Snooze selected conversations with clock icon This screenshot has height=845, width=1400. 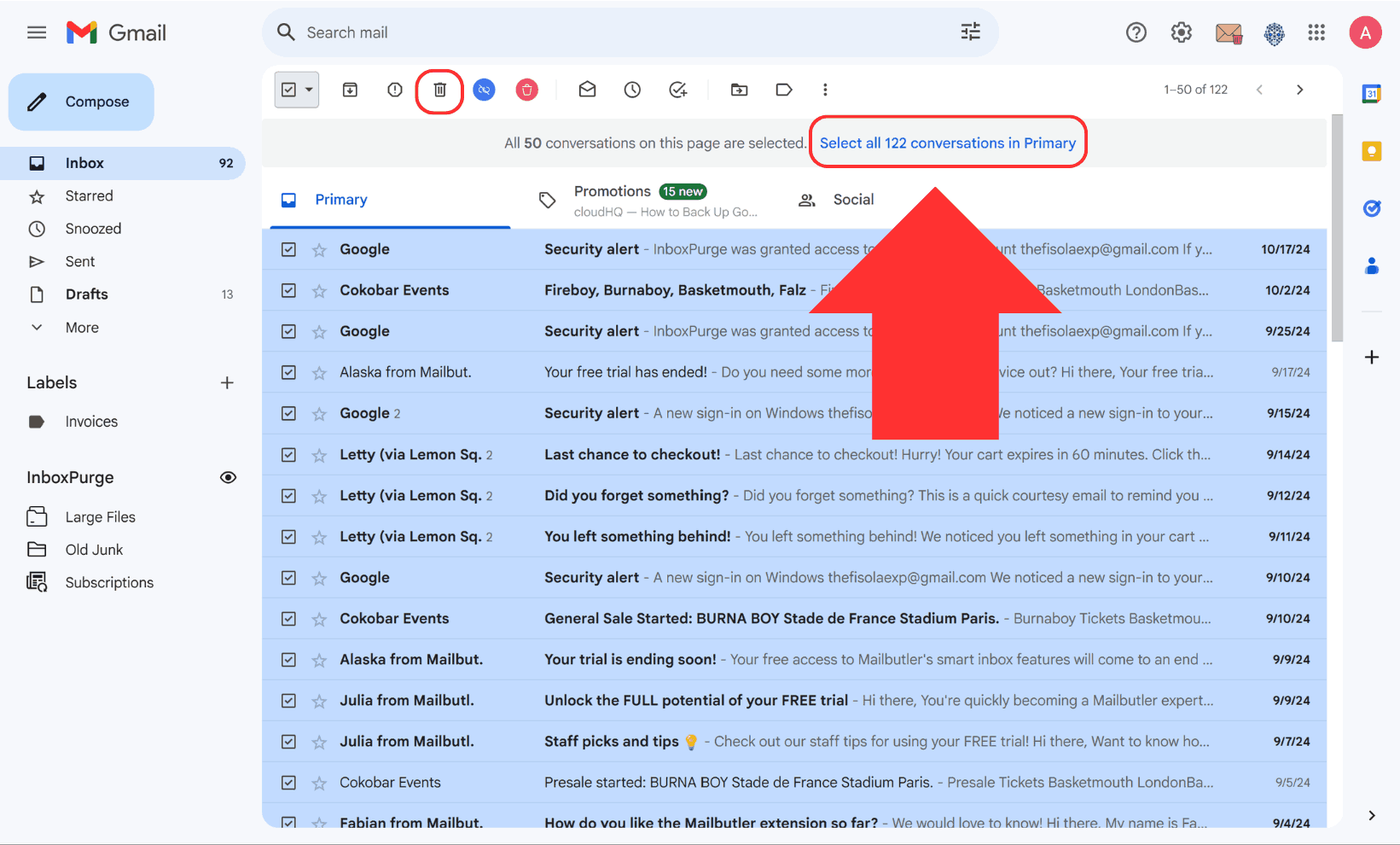click(632, 90)
